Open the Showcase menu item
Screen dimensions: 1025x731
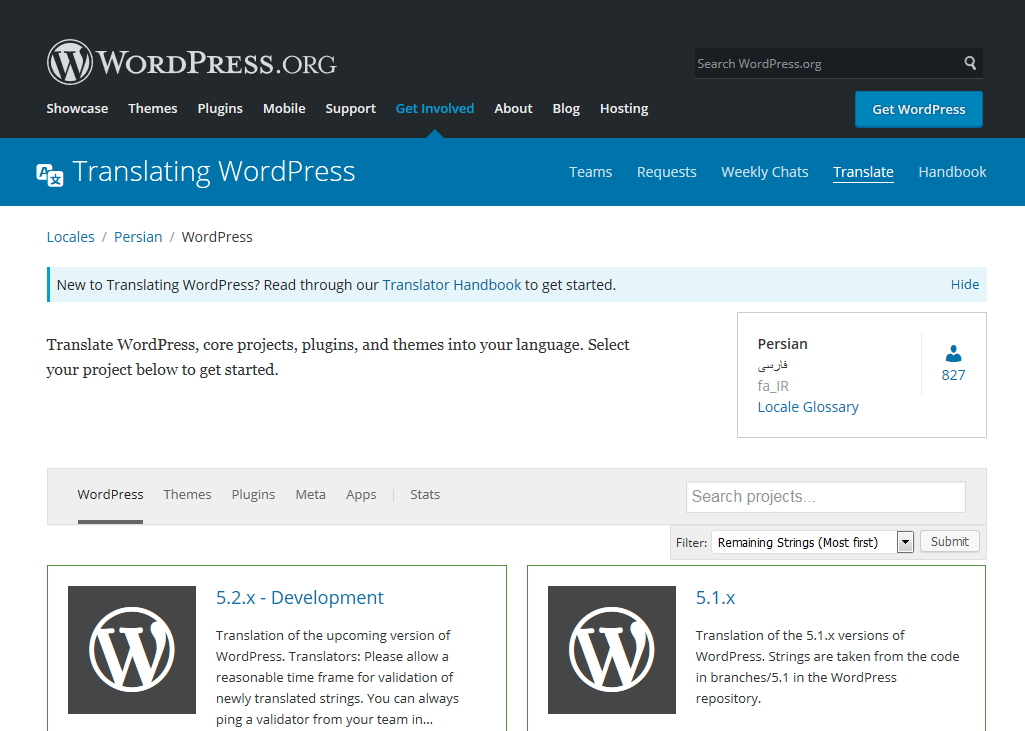[77, 109]
